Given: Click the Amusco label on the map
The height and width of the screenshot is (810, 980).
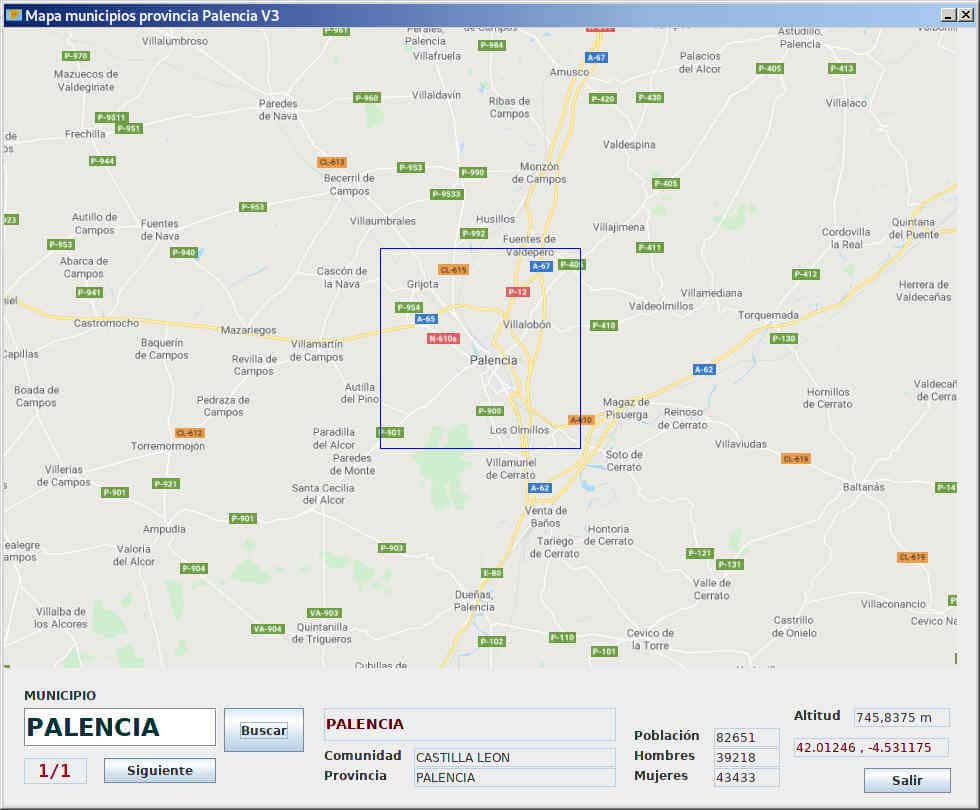Looking at the screenshot, I should [569, 72].
